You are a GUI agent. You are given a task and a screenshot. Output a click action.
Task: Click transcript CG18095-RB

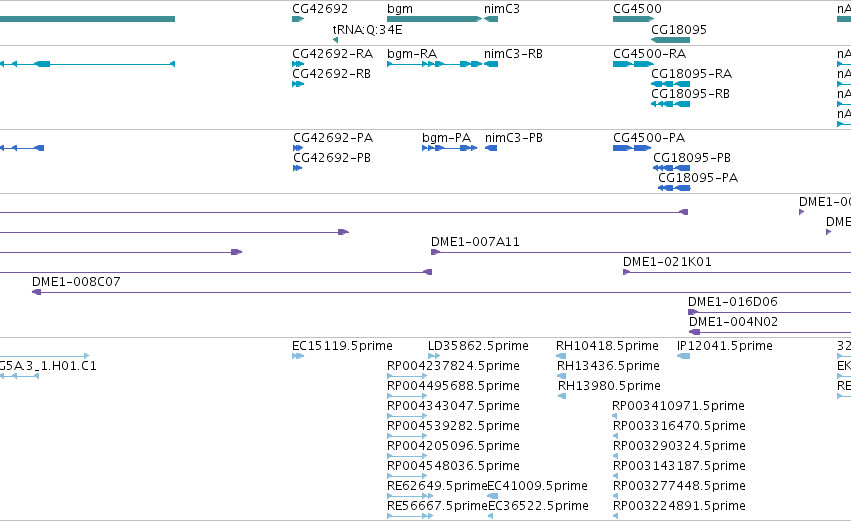coord(670,104)
